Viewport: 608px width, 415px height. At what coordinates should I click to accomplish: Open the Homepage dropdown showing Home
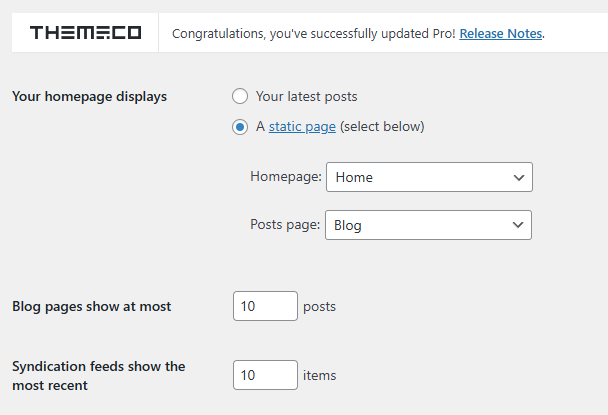click(420, 177)
